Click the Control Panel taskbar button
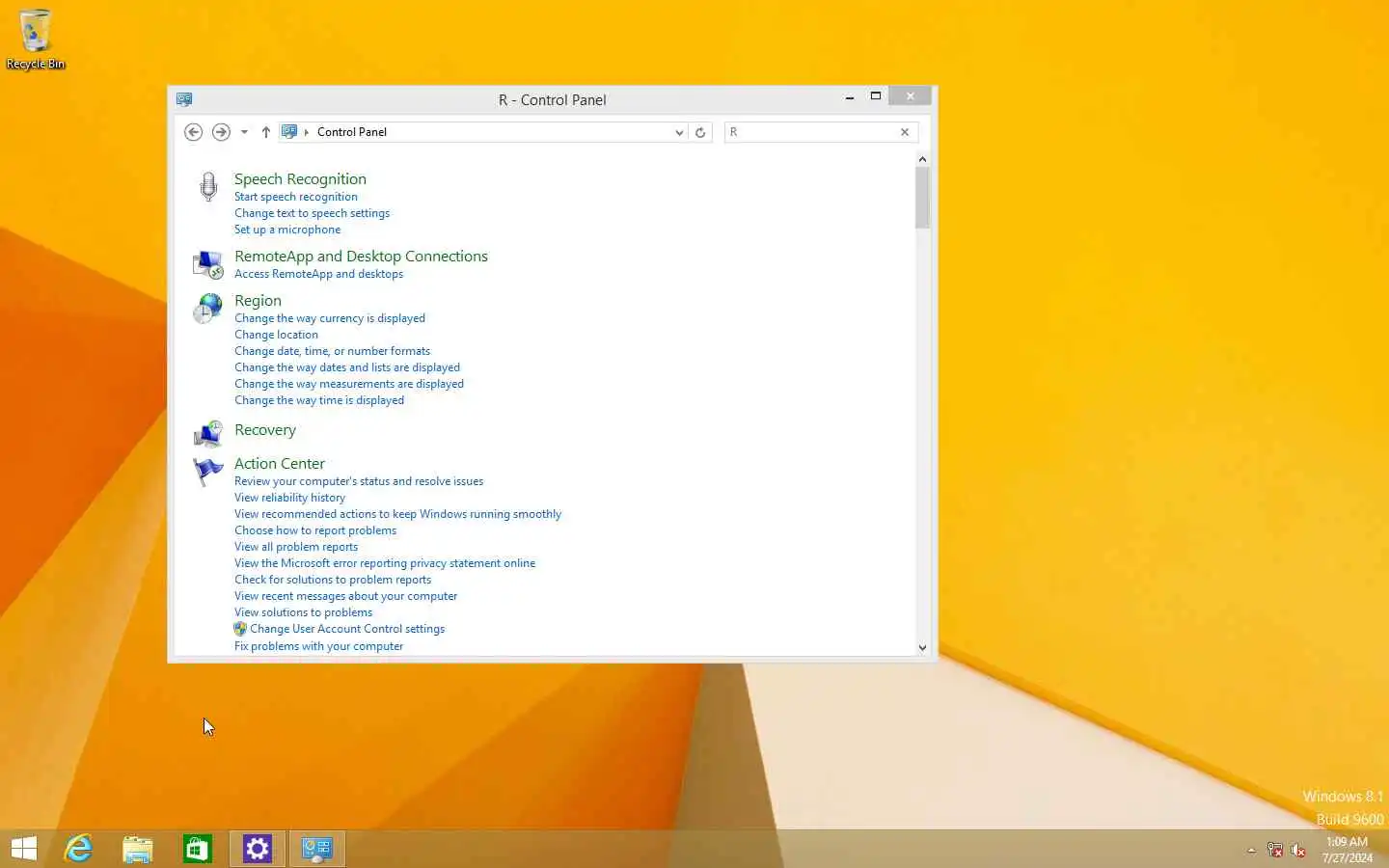Viewport: 1389px width, 868px height. 317,849
